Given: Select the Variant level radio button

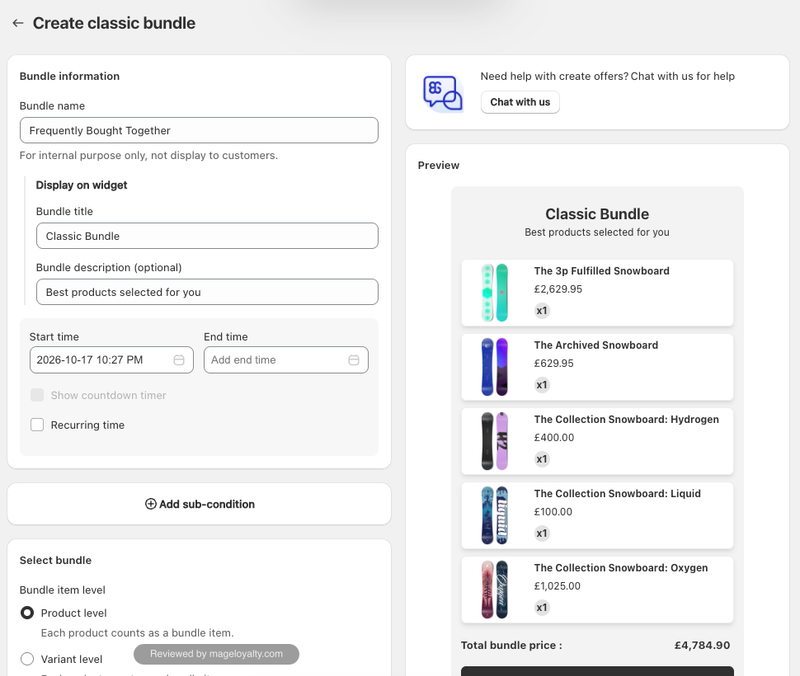Looking at the screenshot, I should 27,659.
